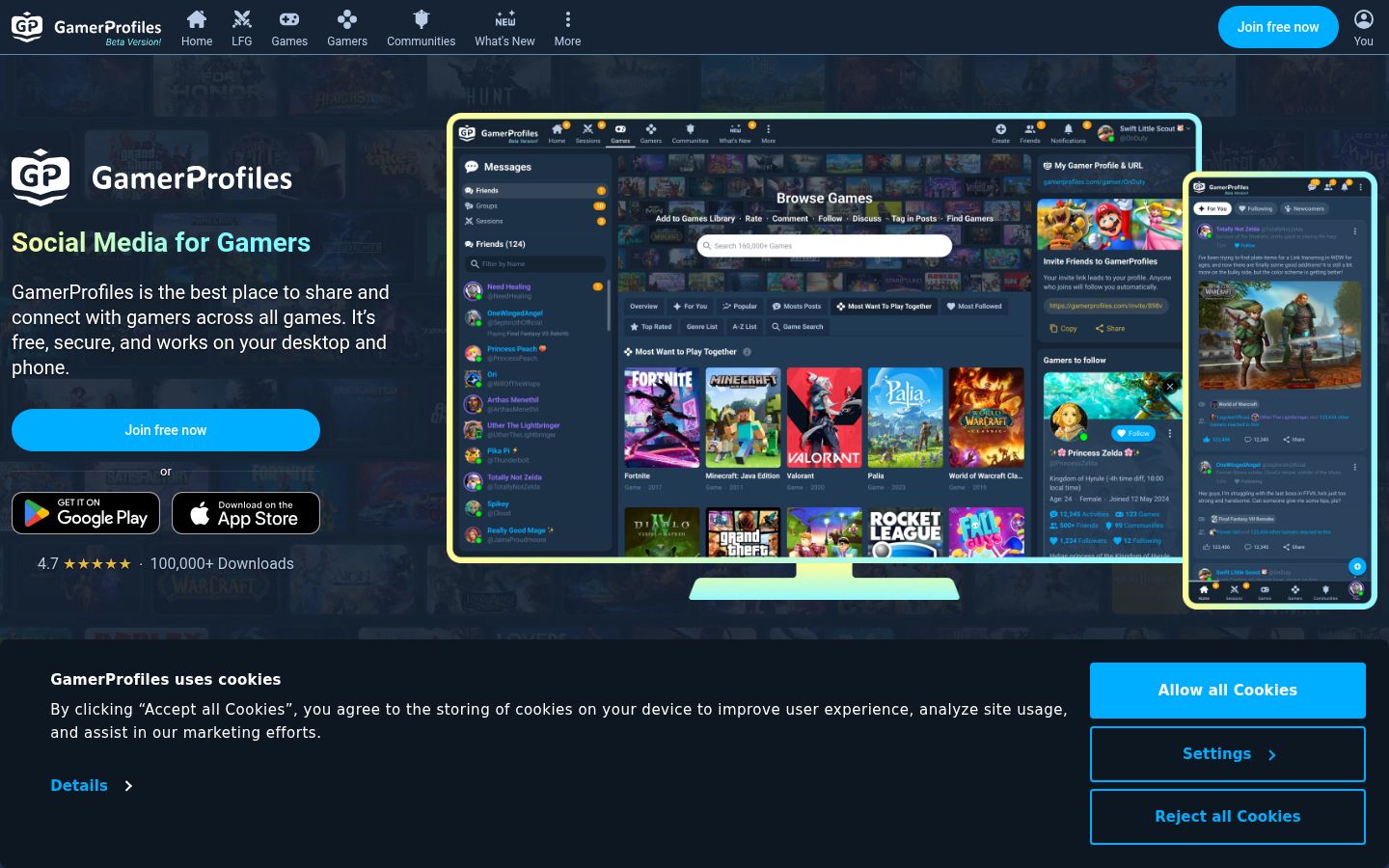
Task: Click the Beta Version! label
Action: tap(133, 42)
